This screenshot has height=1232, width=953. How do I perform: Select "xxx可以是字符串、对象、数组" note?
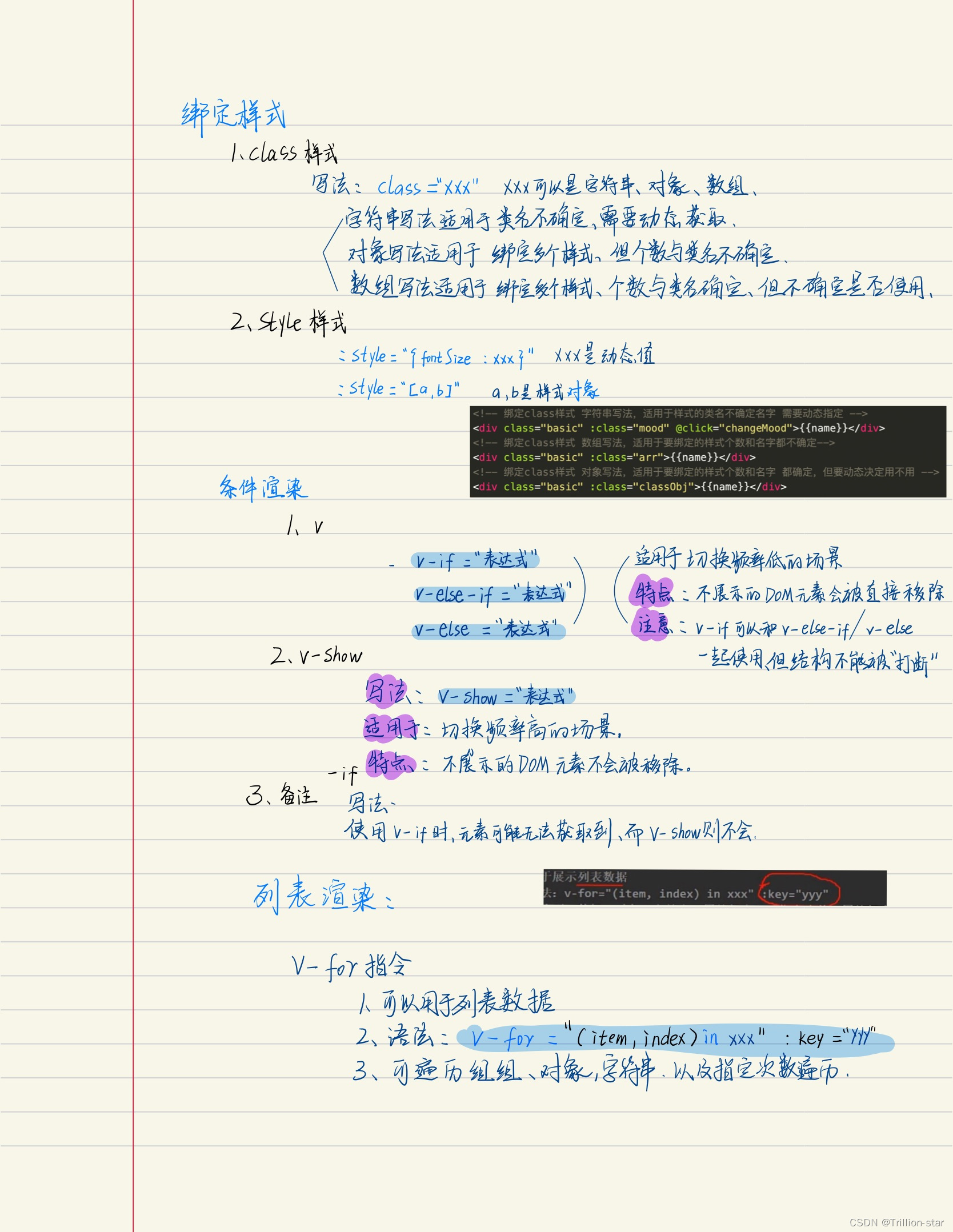point(630,185)
